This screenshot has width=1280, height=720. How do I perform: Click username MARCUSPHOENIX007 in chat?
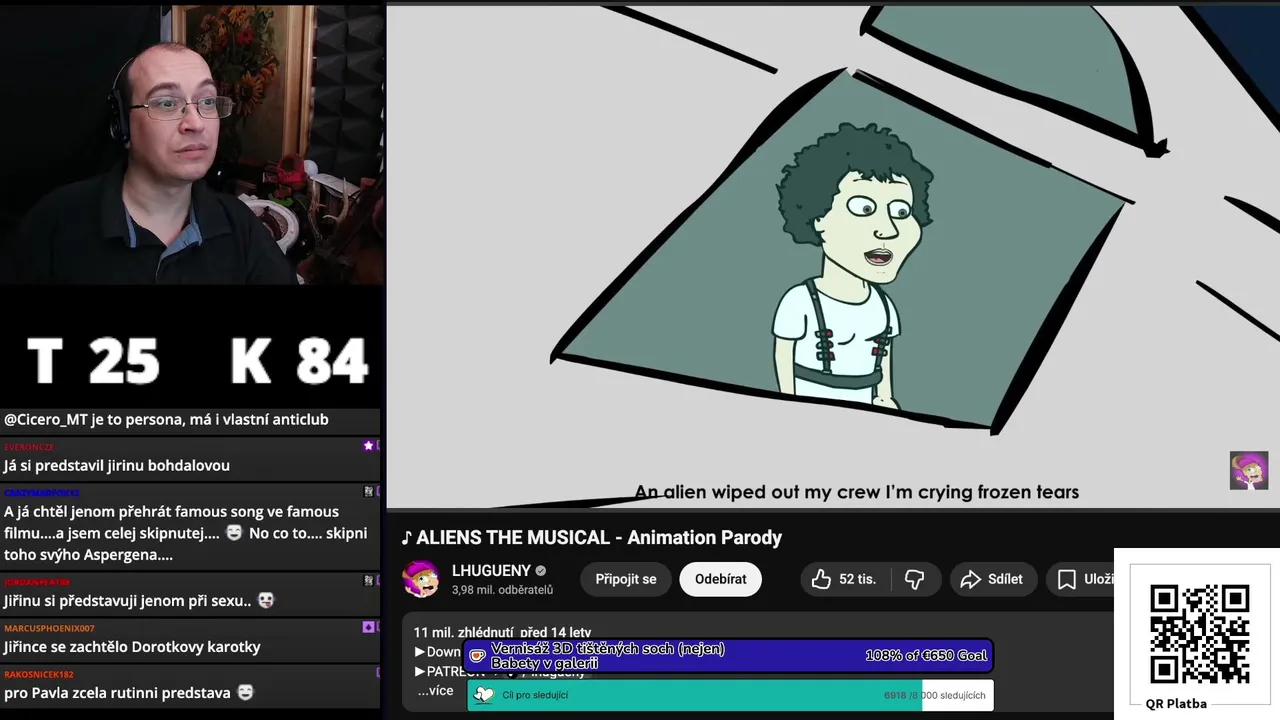tap(49, 628)
